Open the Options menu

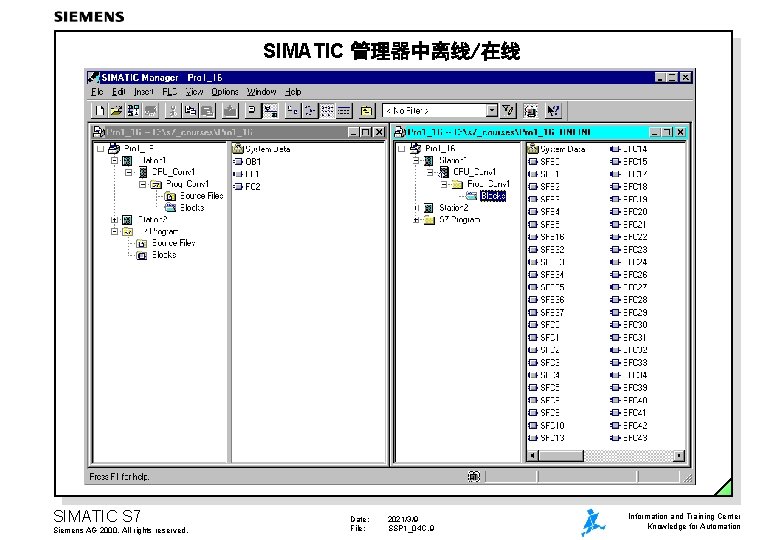[225, 92]
